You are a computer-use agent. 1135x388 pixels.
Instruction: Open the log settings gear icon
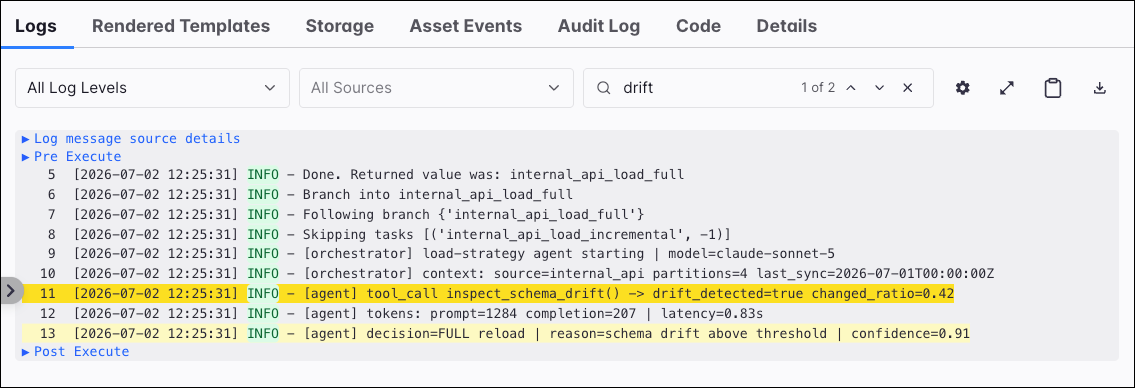click(x=962, y=88)
